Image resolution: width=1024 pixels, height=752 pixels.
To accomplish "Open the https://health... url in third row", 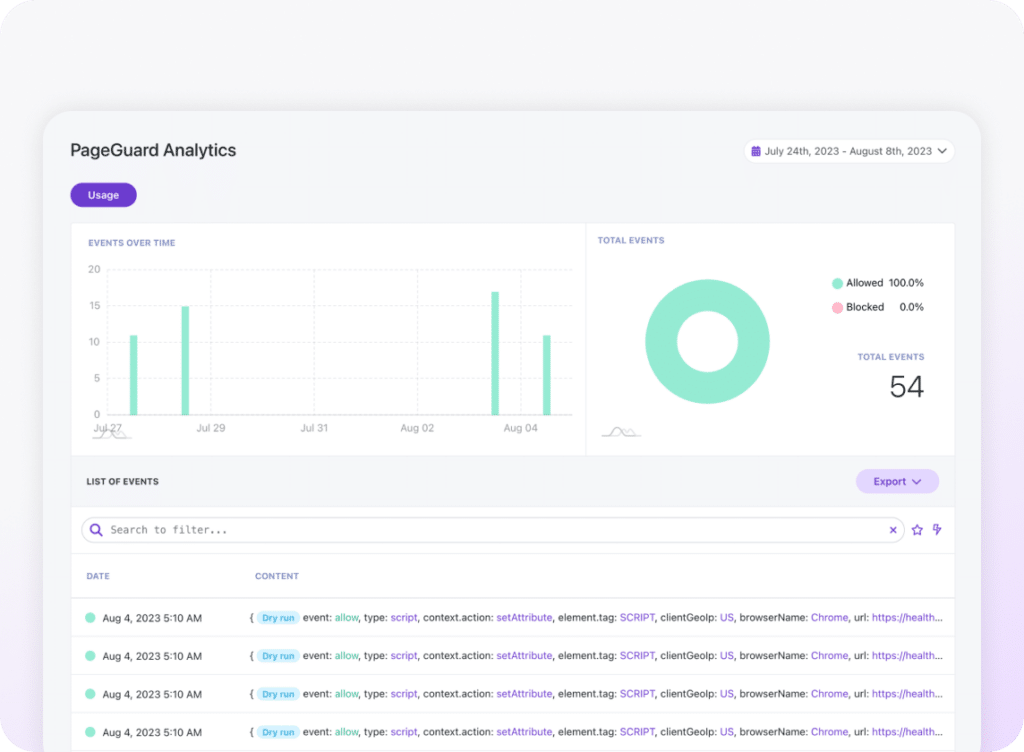I will click(x=907, y=694).
